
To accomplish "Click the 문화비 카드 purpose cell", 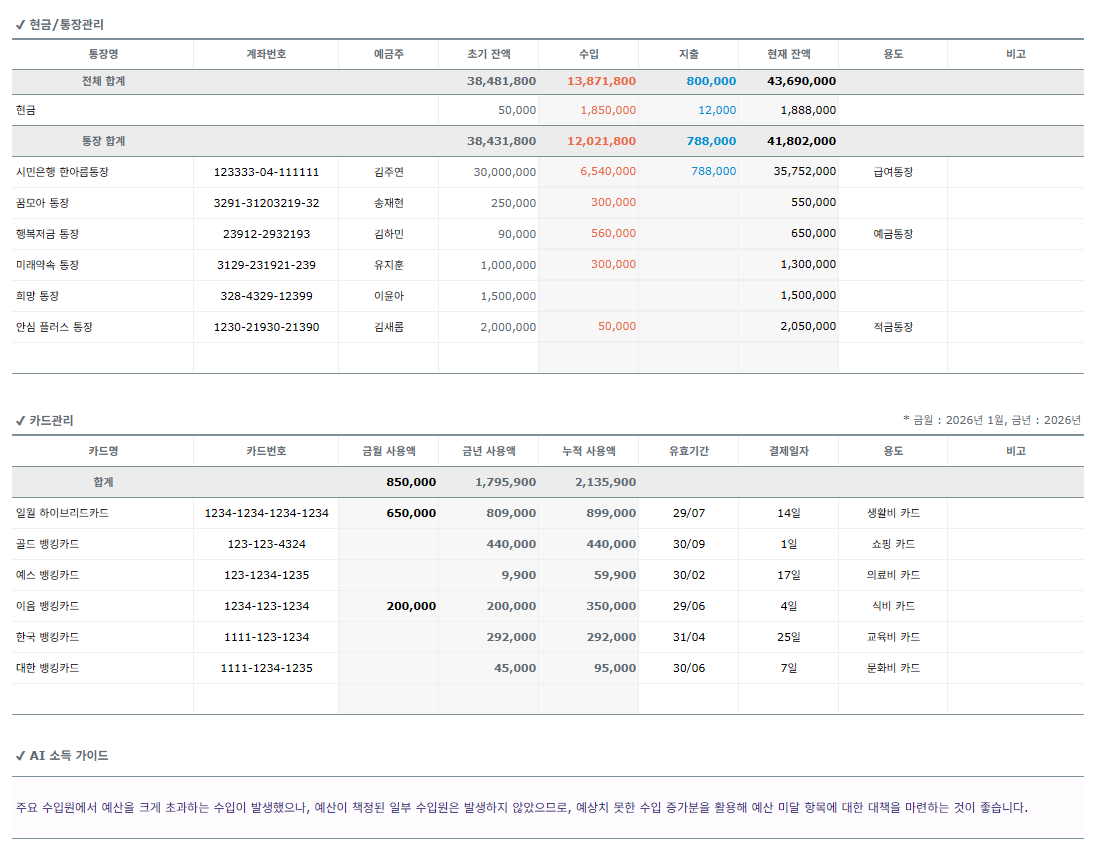I will click(x=893, y=668).
